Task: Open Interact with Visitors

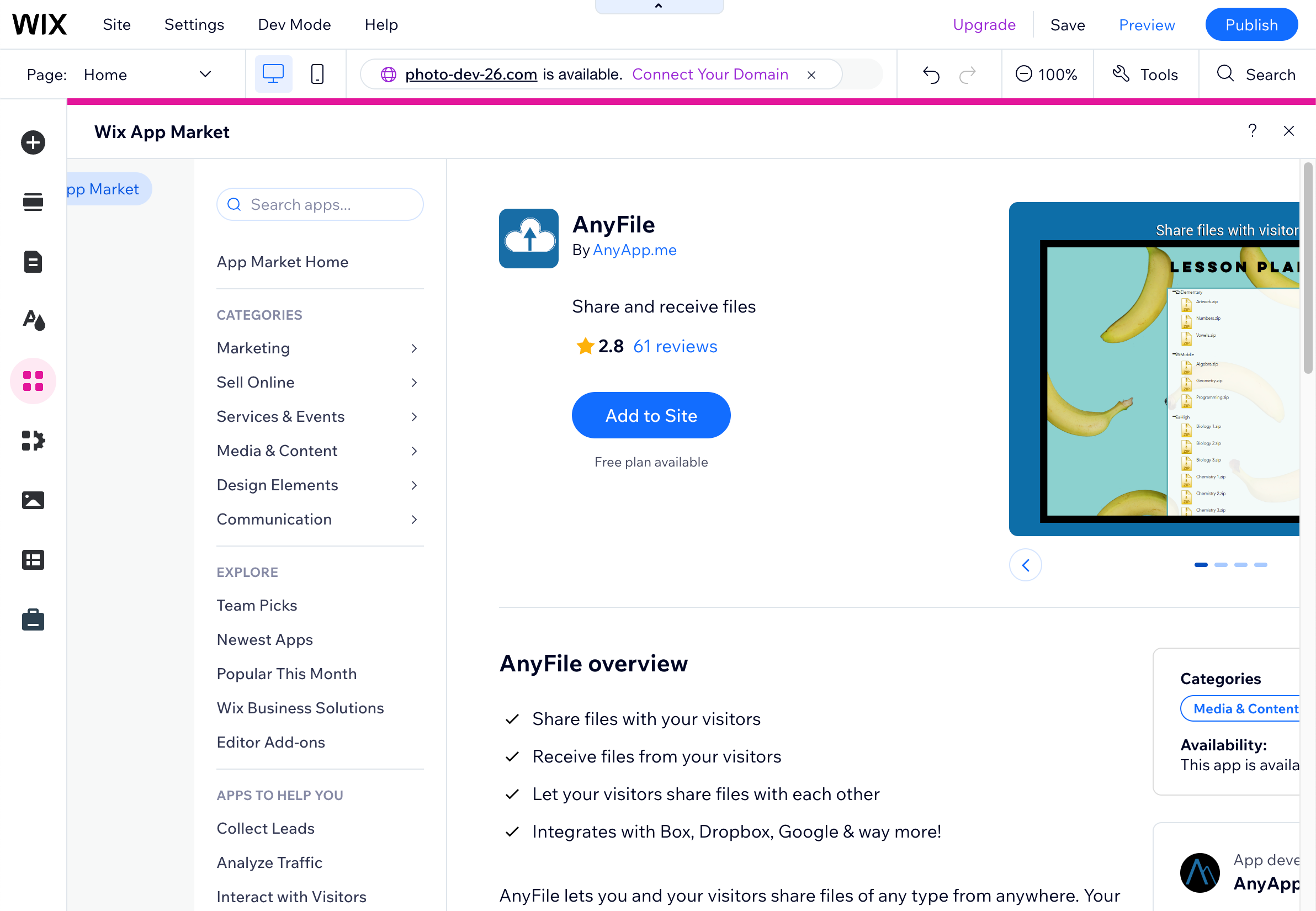Action: tap(291, 897)
